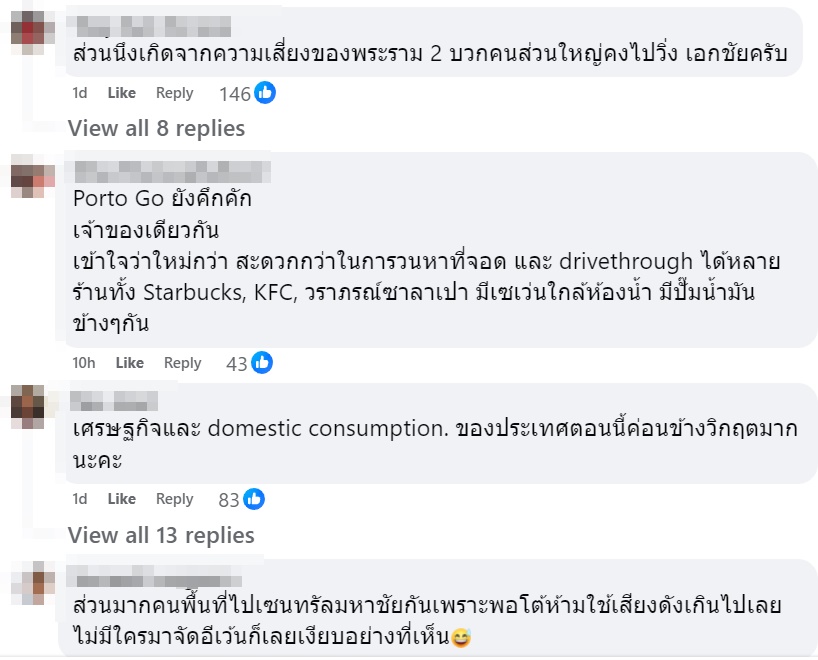Click the like reaction icon showing 146
The height and width of the screenshot is (660, 818).
point(264,93)
